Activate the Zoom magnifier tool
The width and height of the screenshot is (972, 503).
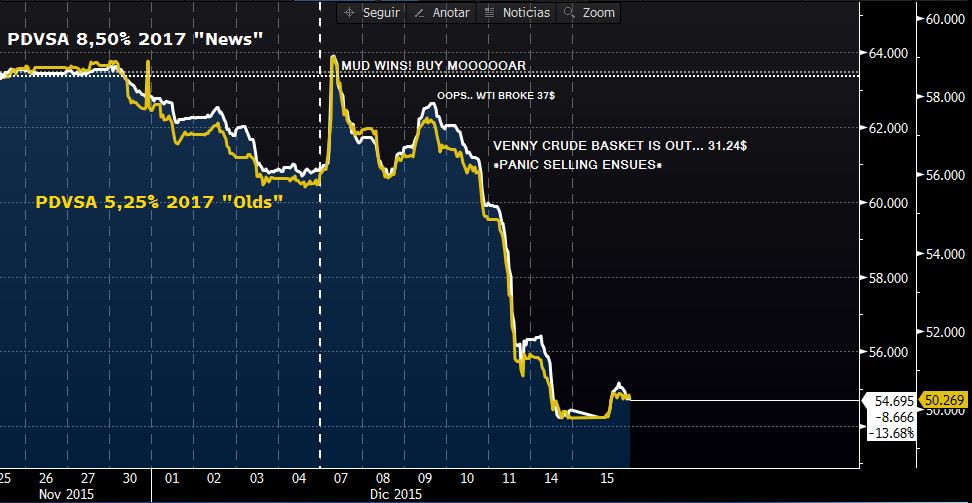click(590, 13)
